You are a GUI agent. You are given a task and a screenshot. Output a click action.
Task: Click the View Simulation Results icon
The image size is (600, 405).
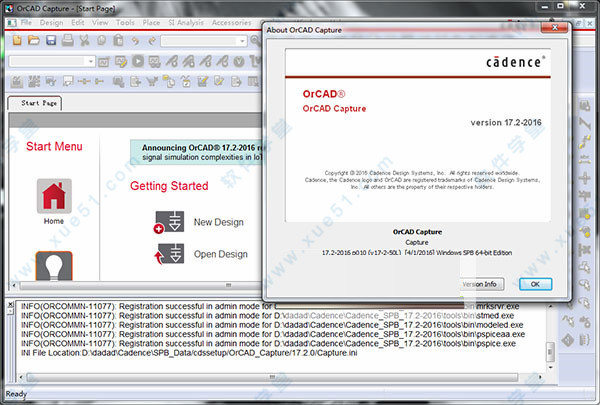[155, 62]
